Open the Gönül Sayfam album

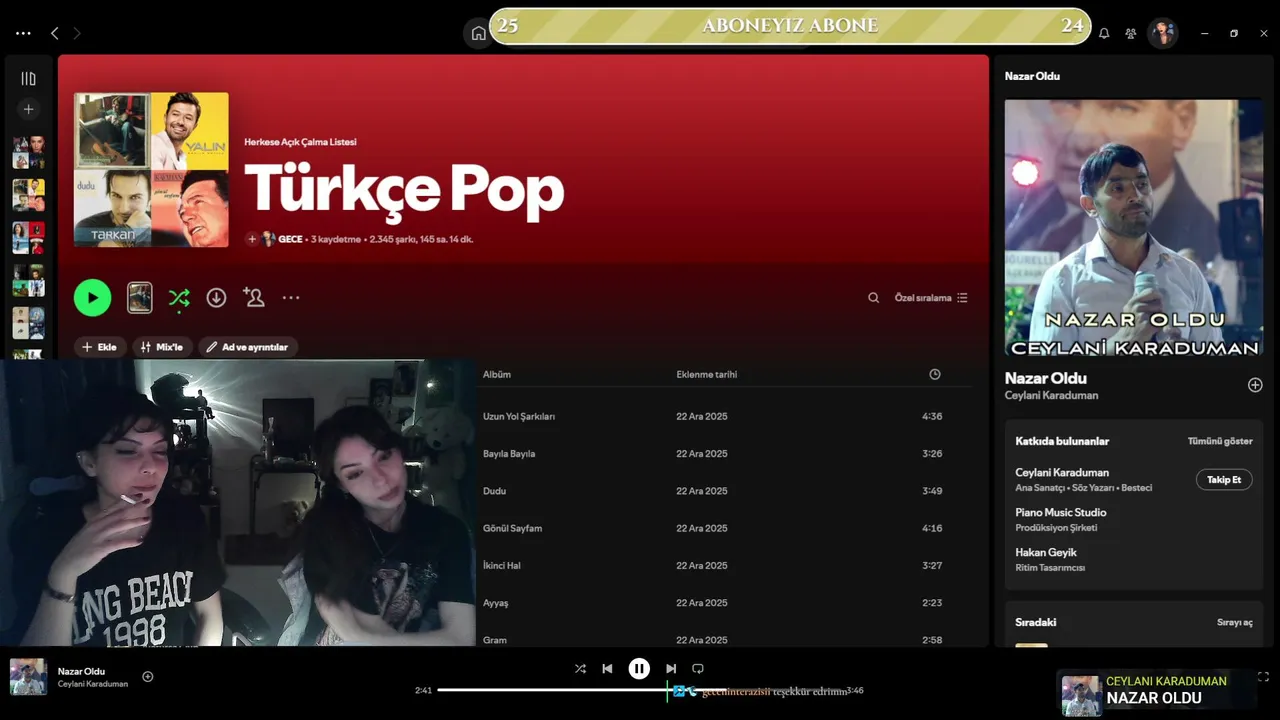(512, 528)
